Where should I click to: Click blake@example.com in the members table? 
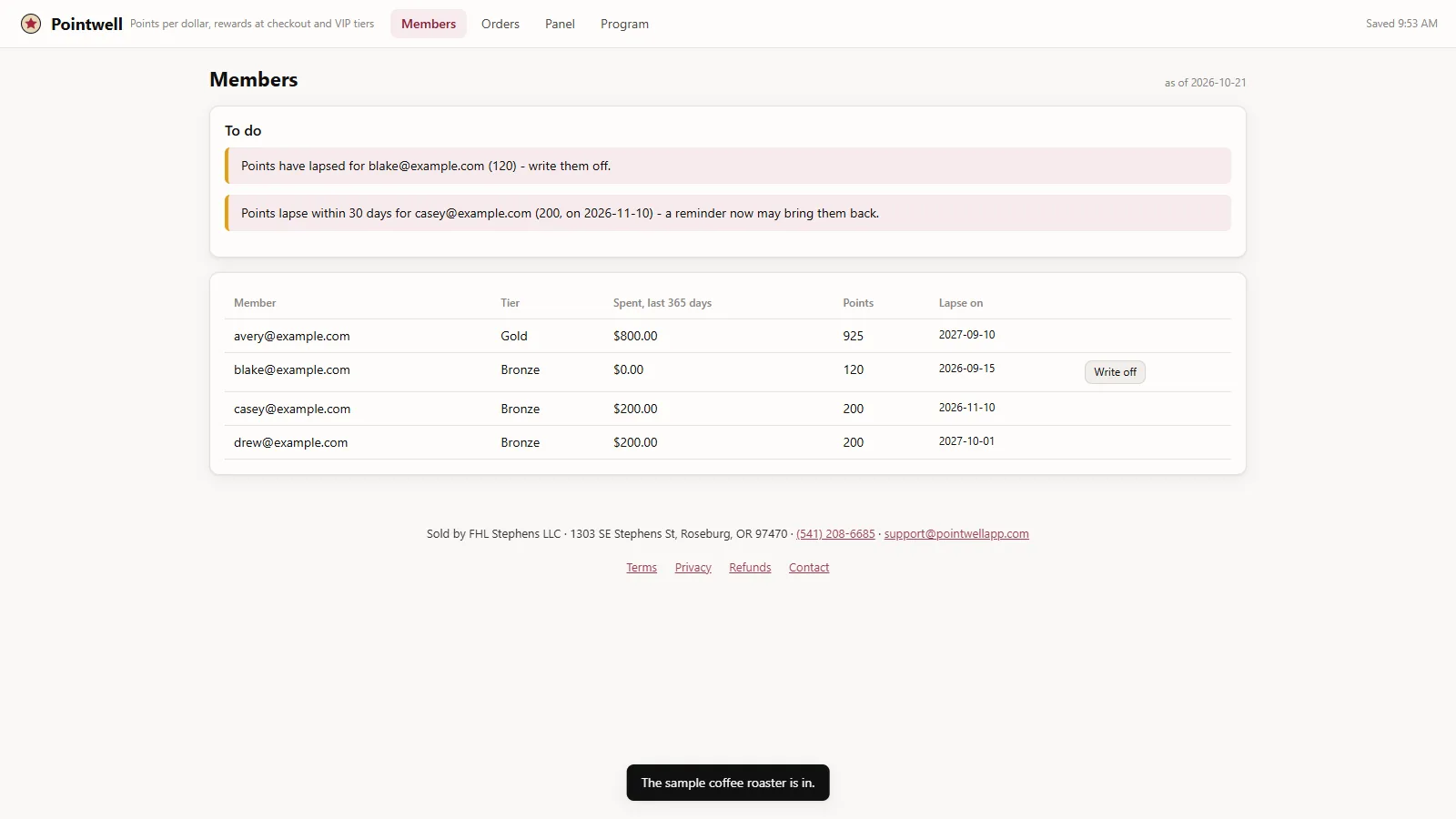[292, 369]
